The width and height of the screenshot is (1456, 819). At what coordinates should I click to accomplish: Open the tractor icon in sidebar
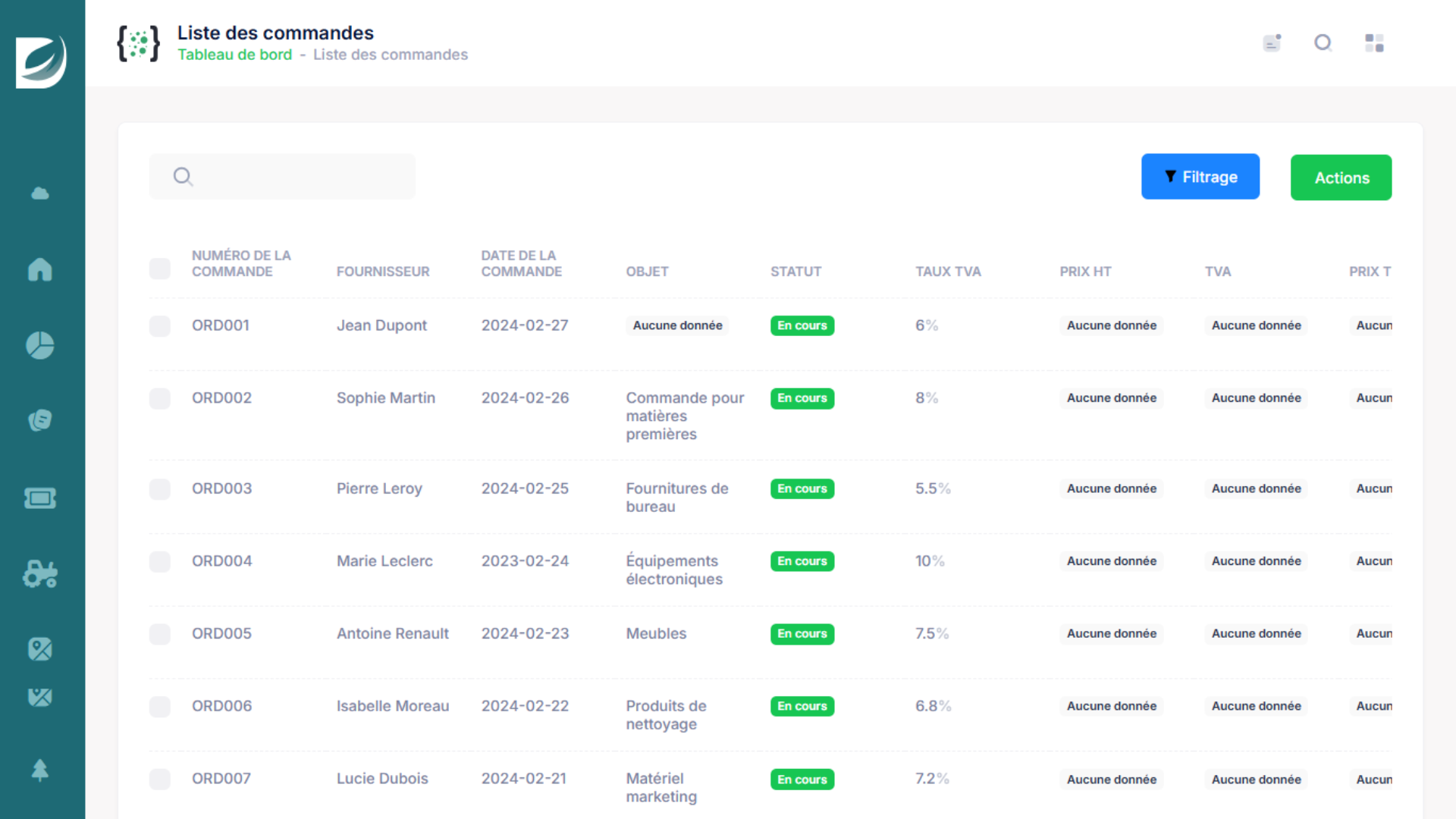point(40,574)
